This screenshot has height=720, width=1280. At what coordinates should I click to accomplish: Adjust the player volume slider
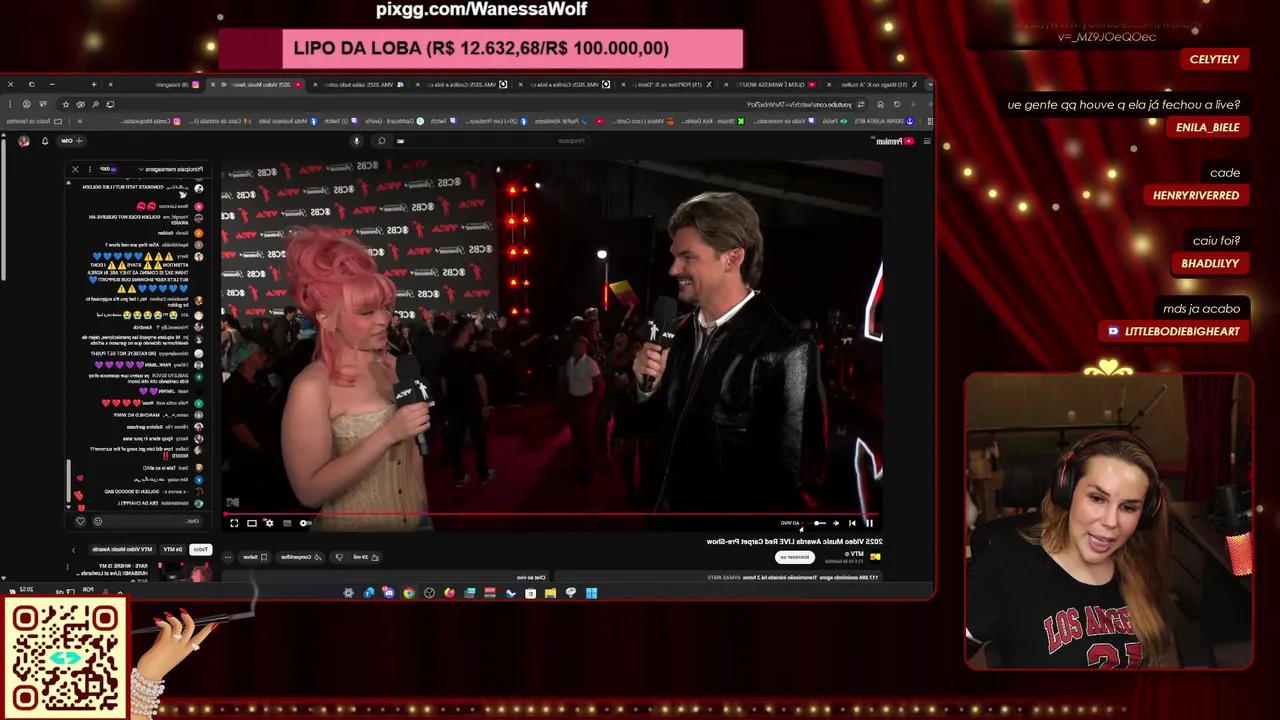pyautogui.click(x=819, y=523)
